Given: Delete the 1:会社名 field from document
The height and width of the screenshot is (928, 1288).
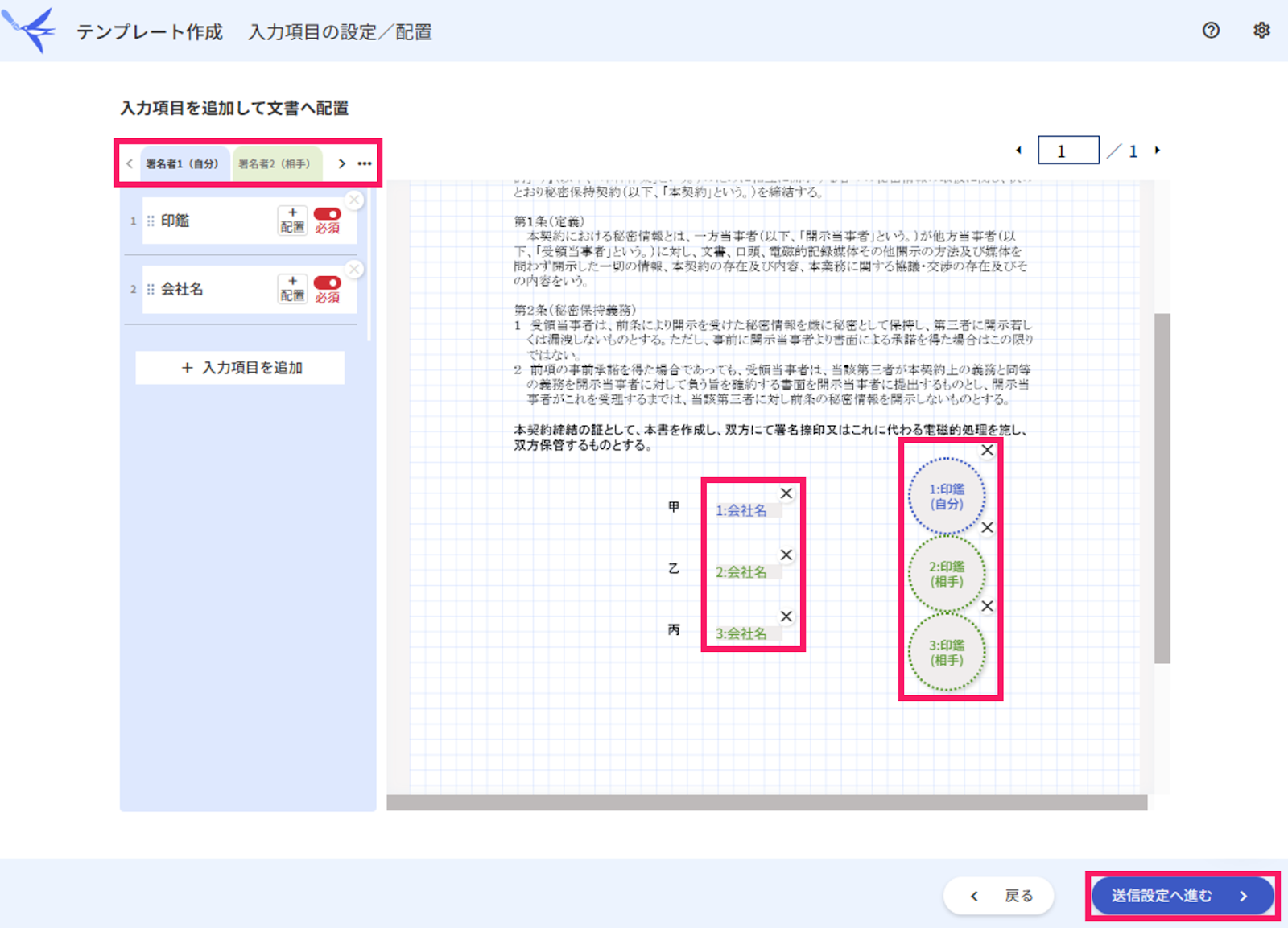Looking at the screenshot, I should pyautogui.click(x=786, y=493).
